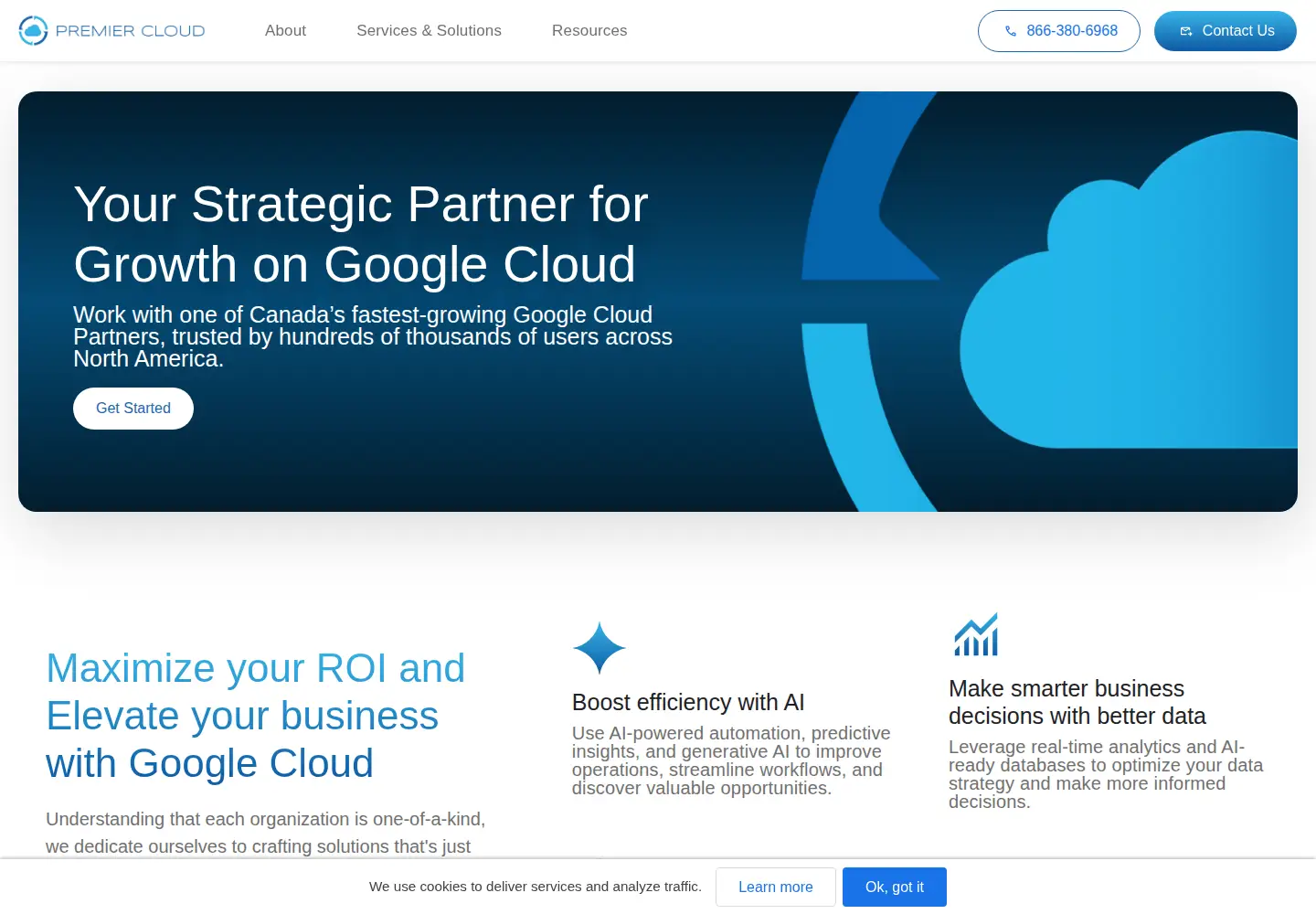The image size is (1316, 914).
Task: Click the hero heading Your Strategic Partner
Action: (x=361, y=234)
